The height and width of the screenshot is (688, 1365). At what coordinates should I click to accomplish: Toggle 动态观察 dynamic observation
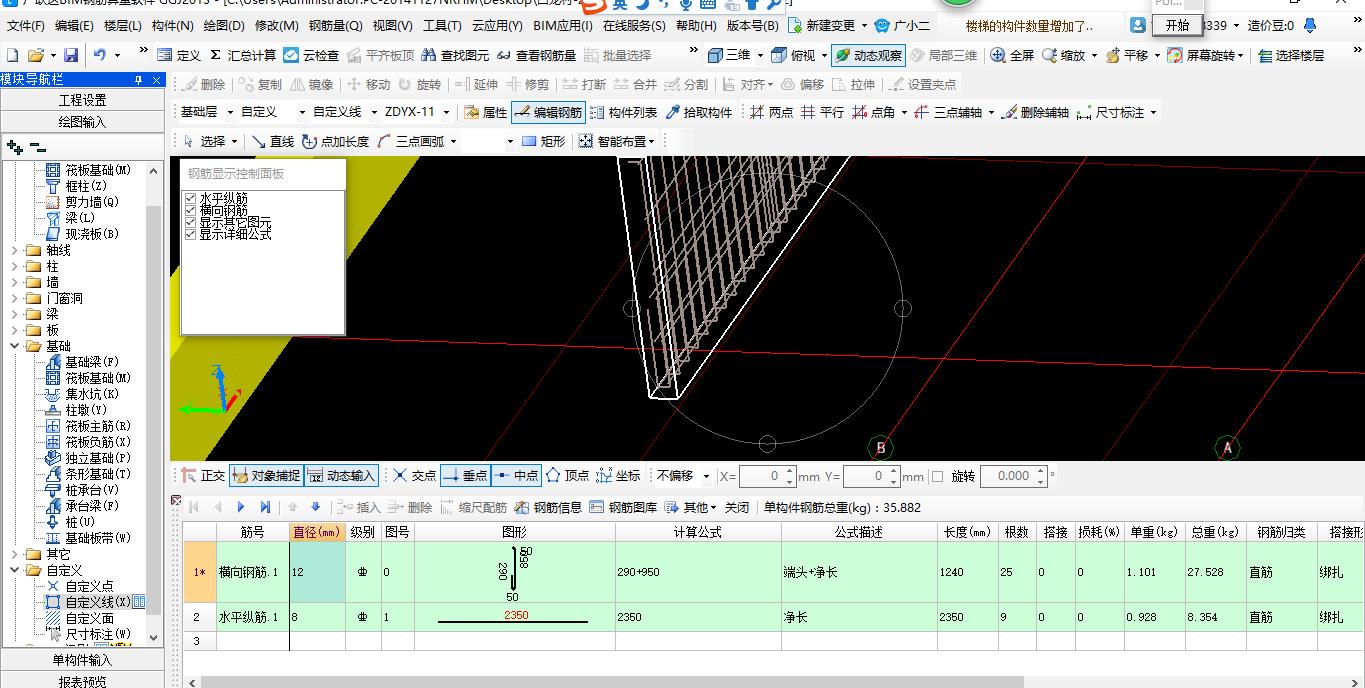tap(867, 55)
